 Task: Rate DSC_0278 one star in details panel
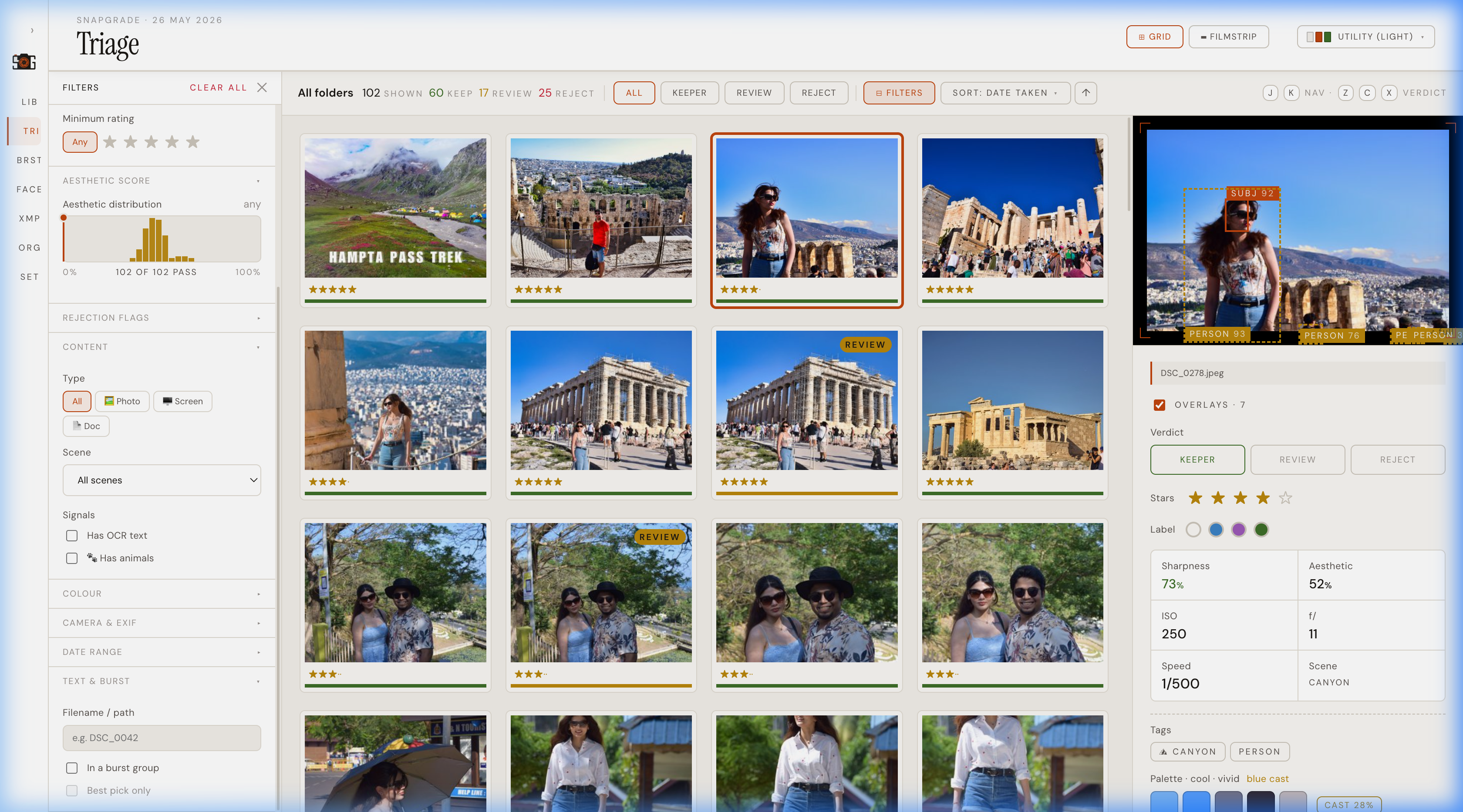pyautogui.click(x=1196, y=498)
